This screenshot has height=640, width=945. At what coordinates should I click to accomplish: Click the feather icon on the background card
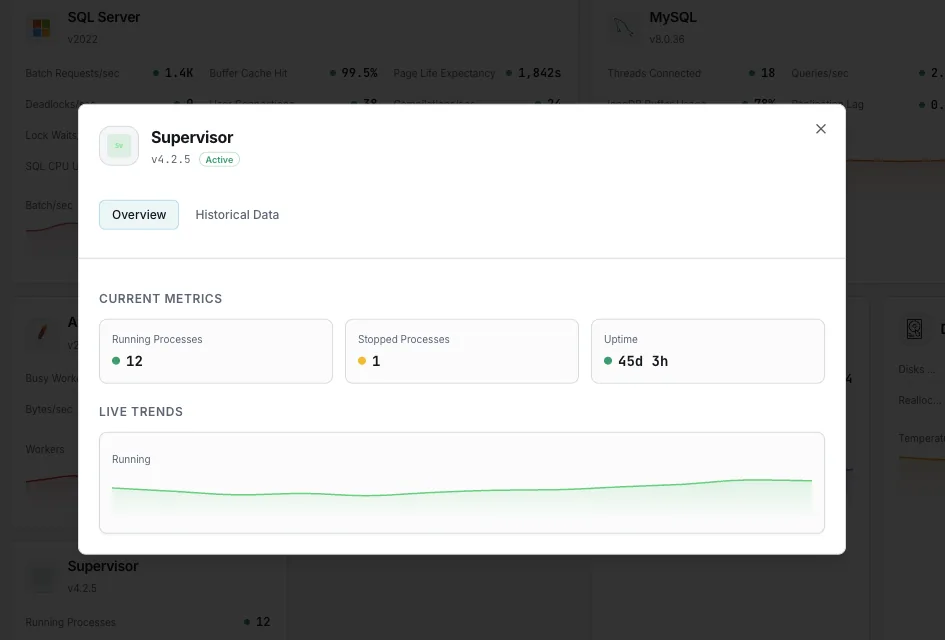[42, 331]
